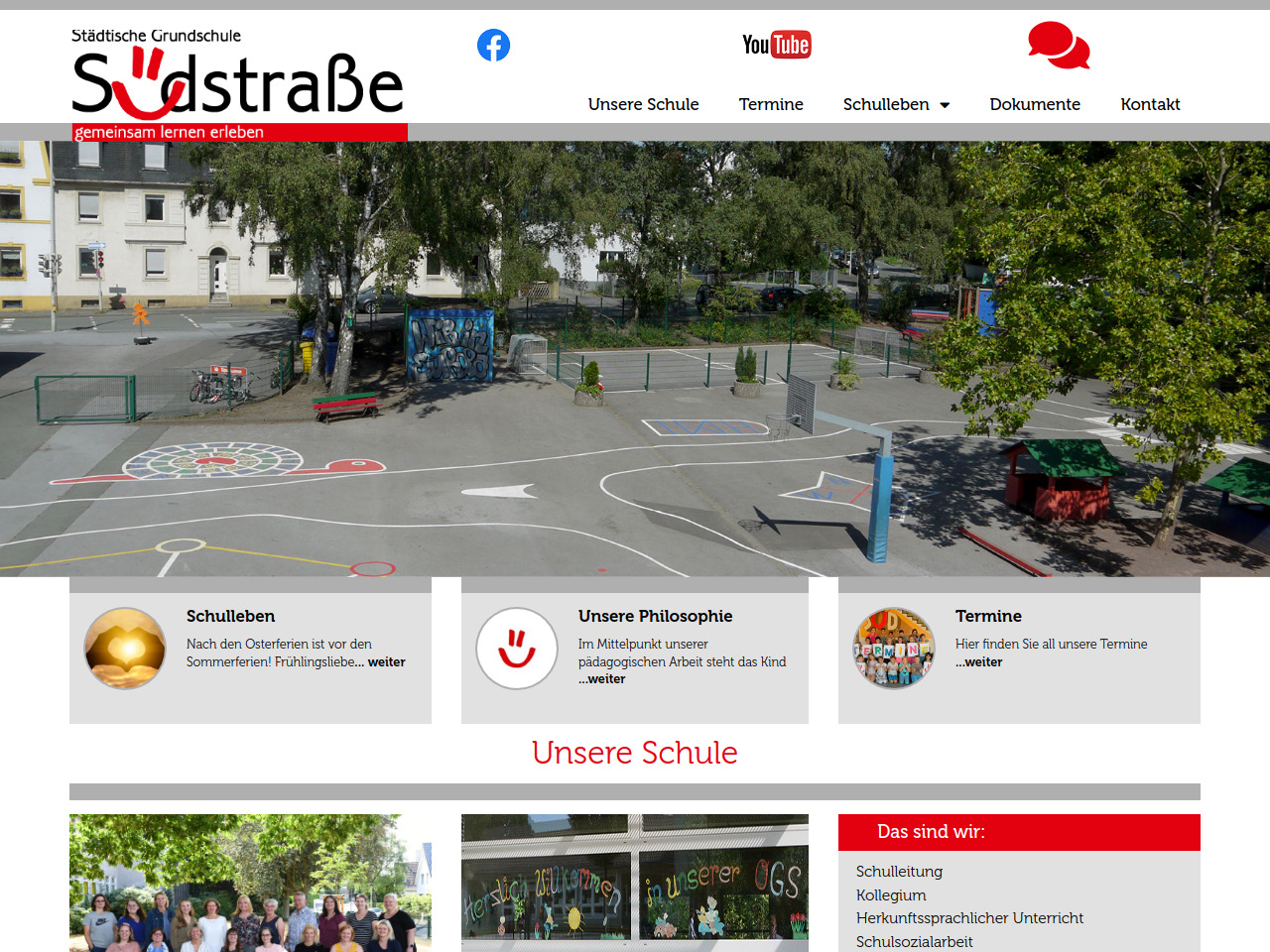The height and width of the screenshot is (952, 1270).
Task: Open the Schulleitung link
Action: click(899, 872)
